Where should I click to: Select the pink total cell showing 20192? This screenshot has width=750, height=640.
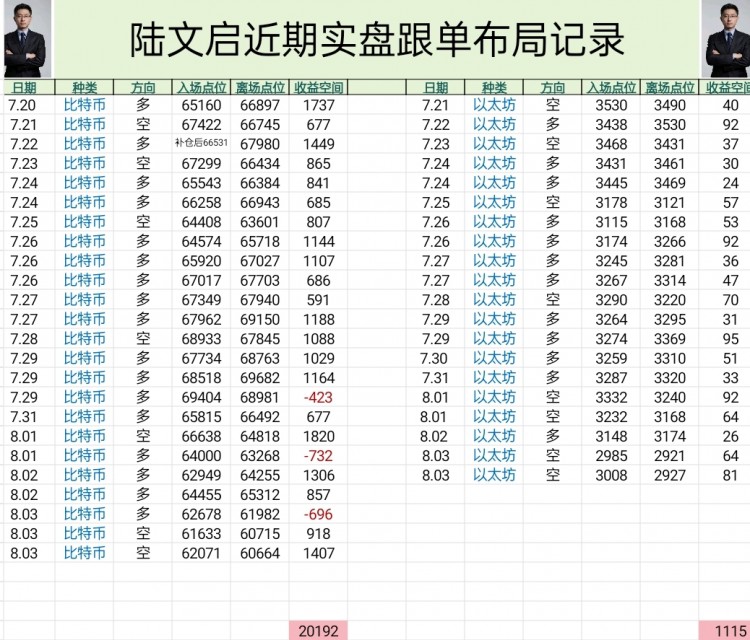(x=319, y=630)
